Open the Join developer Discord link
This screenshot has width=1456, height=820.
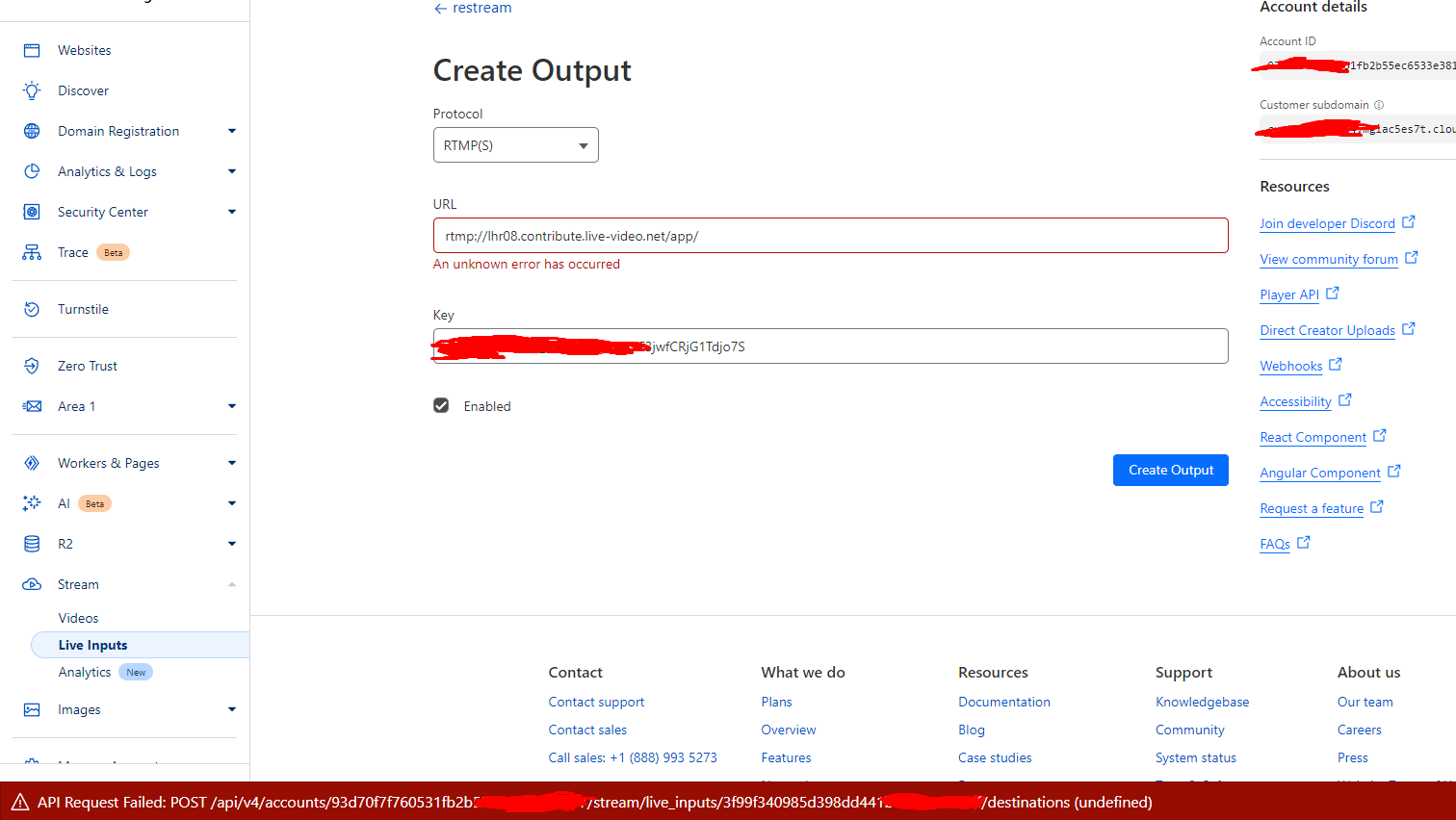tap(1328, 222)
